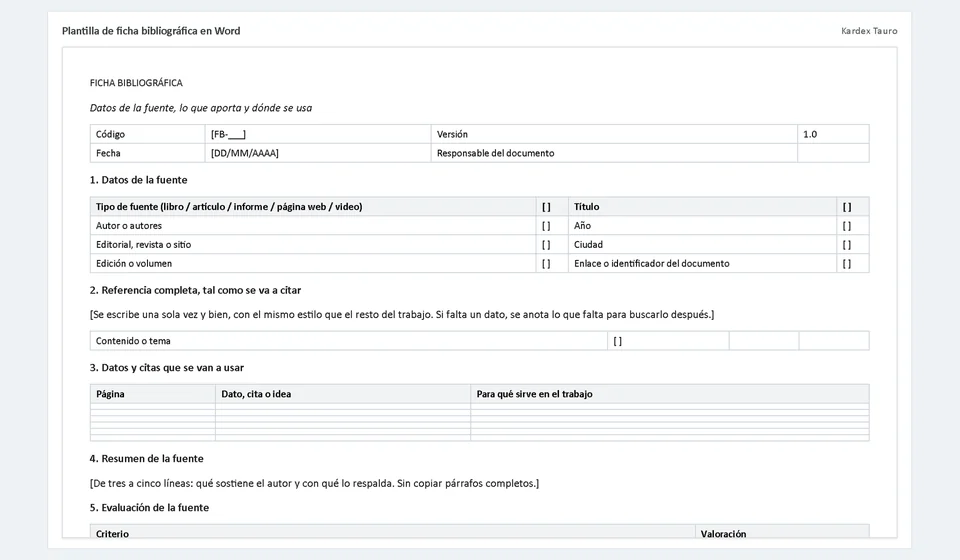Click the 'Edición o volumen' cell
The image size is (960, 560).
point(313,264)
